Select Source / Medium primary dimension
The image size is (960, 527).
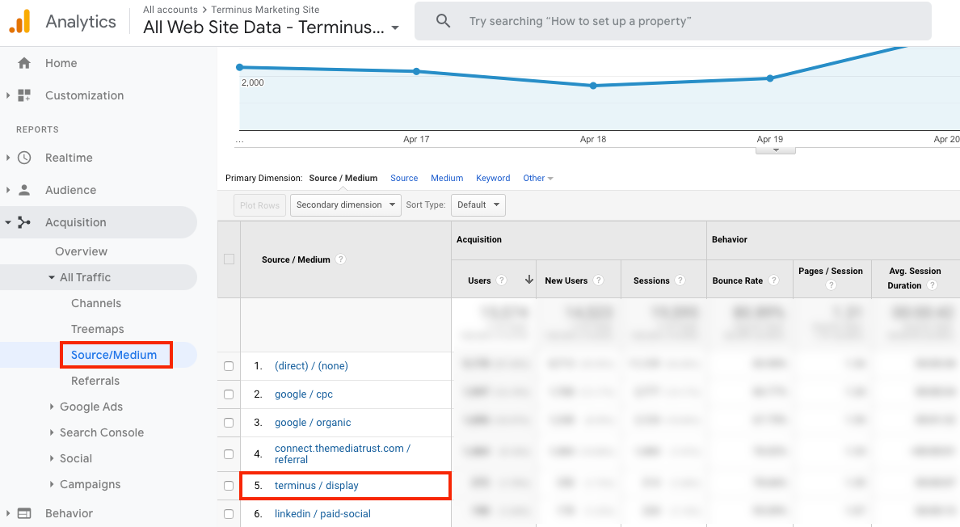pos(343,178)
